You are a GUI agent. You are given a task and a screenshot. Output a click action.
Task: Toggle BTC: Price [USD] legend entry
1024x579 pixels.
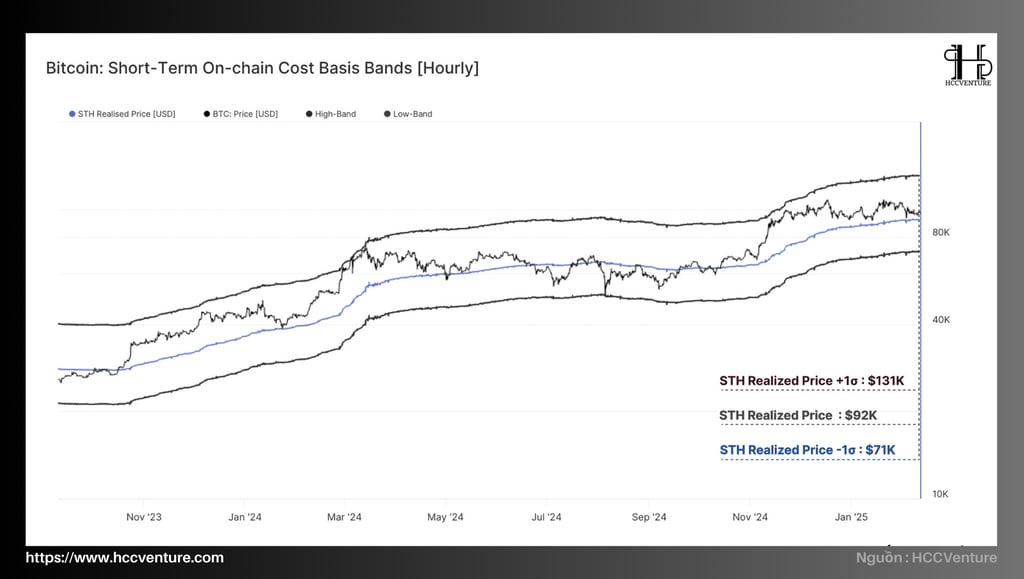pos(241,114)
